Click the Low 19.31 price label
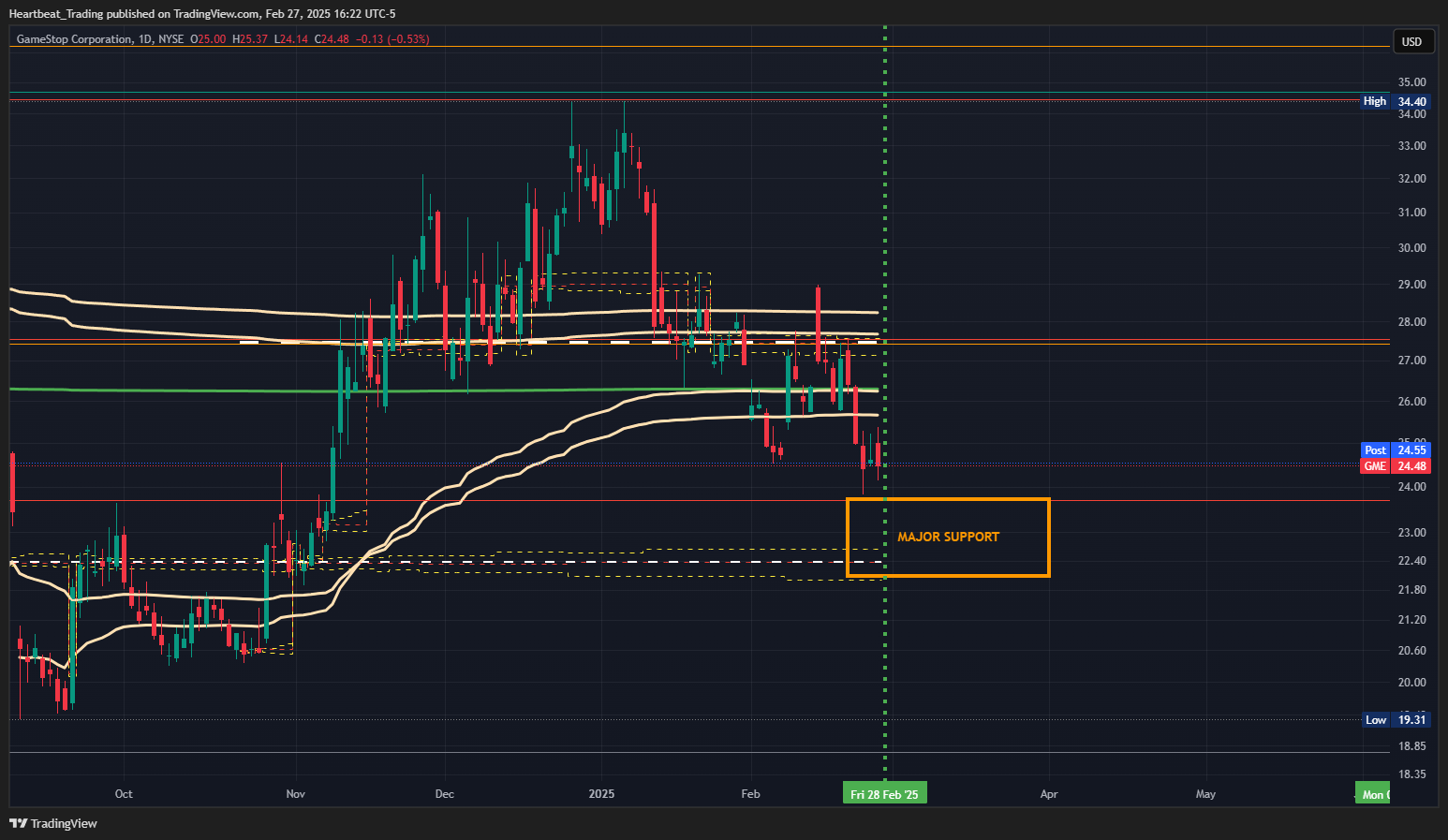This screenshot has height=840, width=1448. click(1395, 720)
